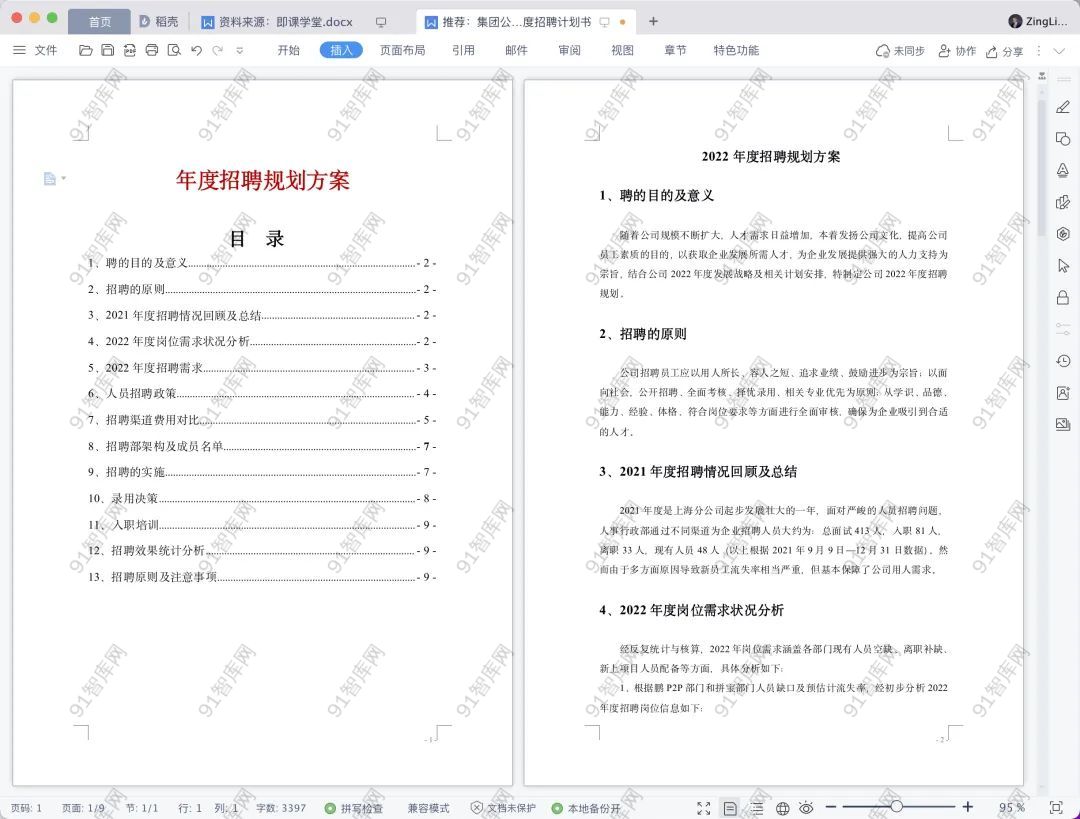The height and width of the screenshot is (819, 1080).
Task: Switch to the 页面布局 ribbon tab
Action: [402, 50]
